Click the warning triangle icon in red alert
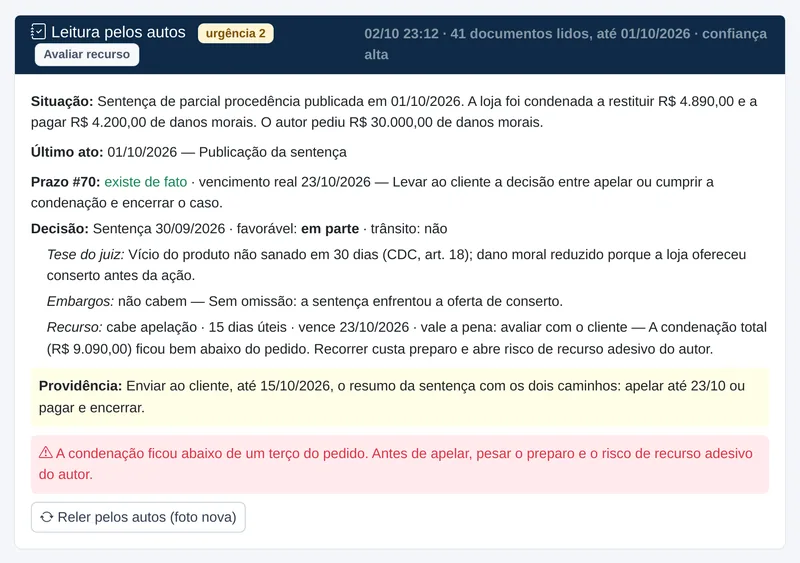 45,453
